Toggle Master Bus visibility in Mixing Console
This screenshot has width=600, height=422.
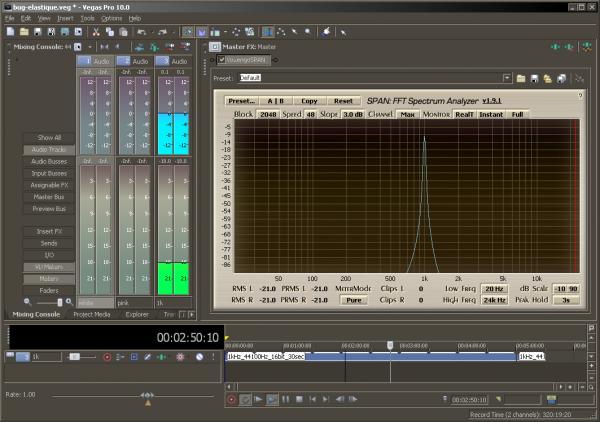49,197
